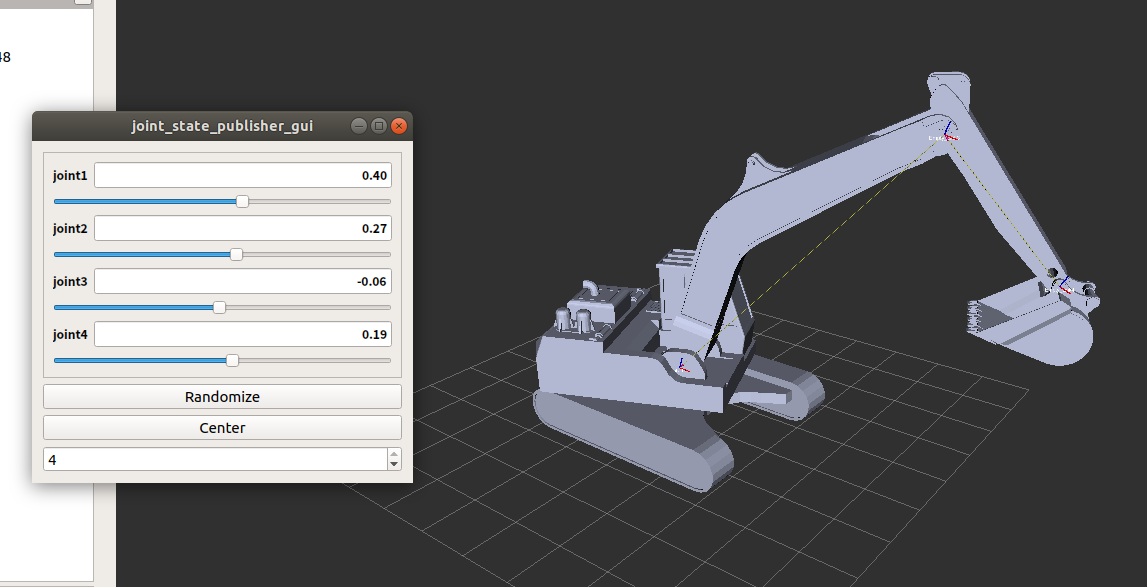Select the joint2 value field showing 0.27
This screenshot has height=587, width=1147.
tap(242, 227)
